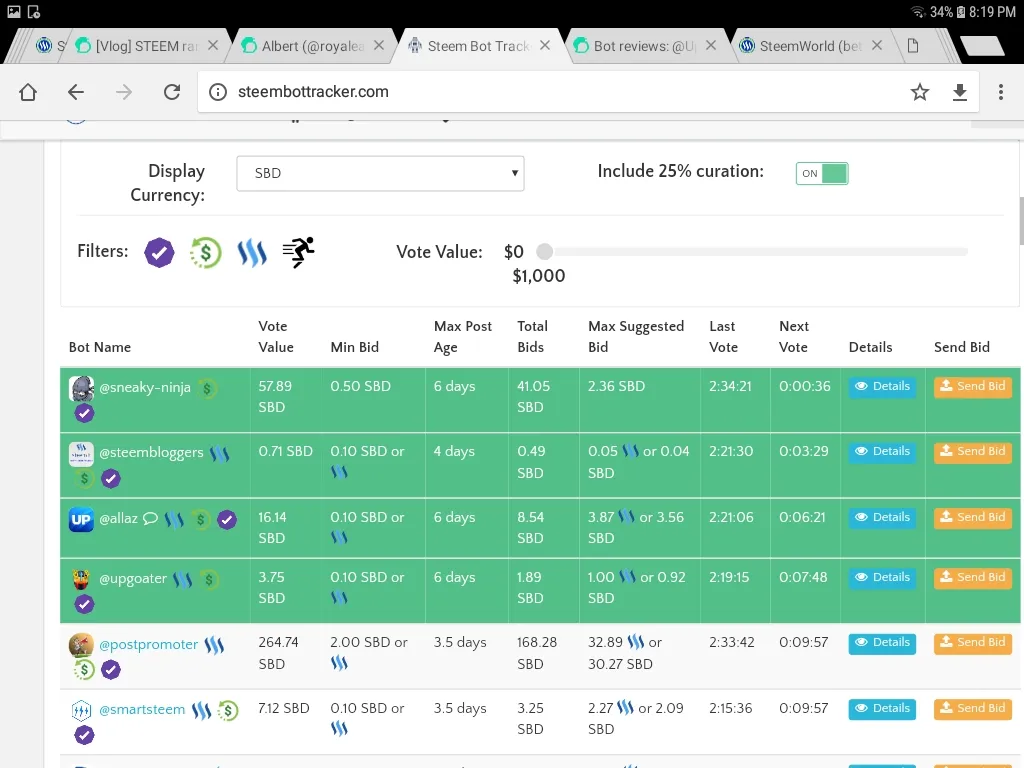Viewport: 1024px width, 768px height.
Task: Click verified badge under @postpromoter
Action: click(111, 669)
